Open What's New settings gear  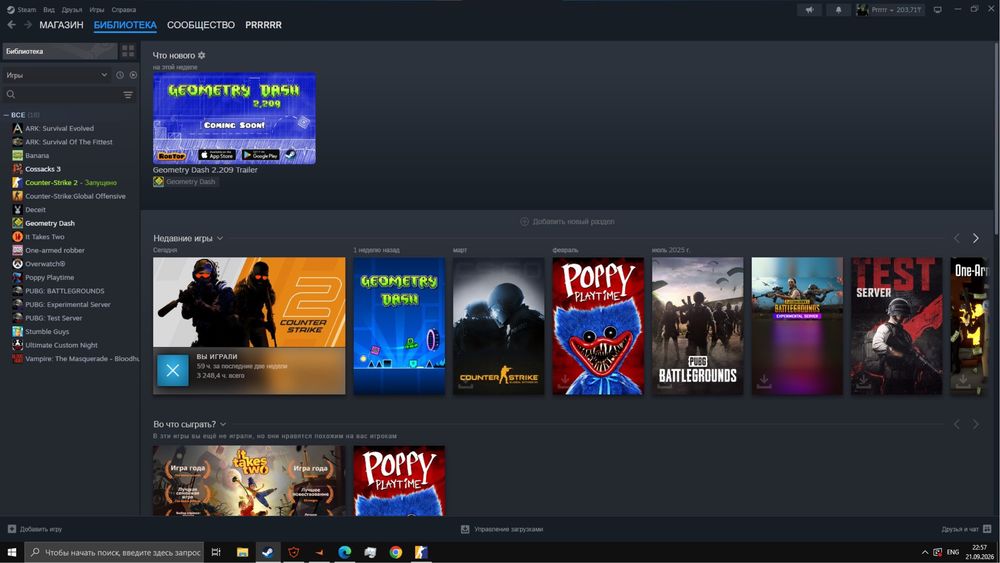[x=202, y=55]
